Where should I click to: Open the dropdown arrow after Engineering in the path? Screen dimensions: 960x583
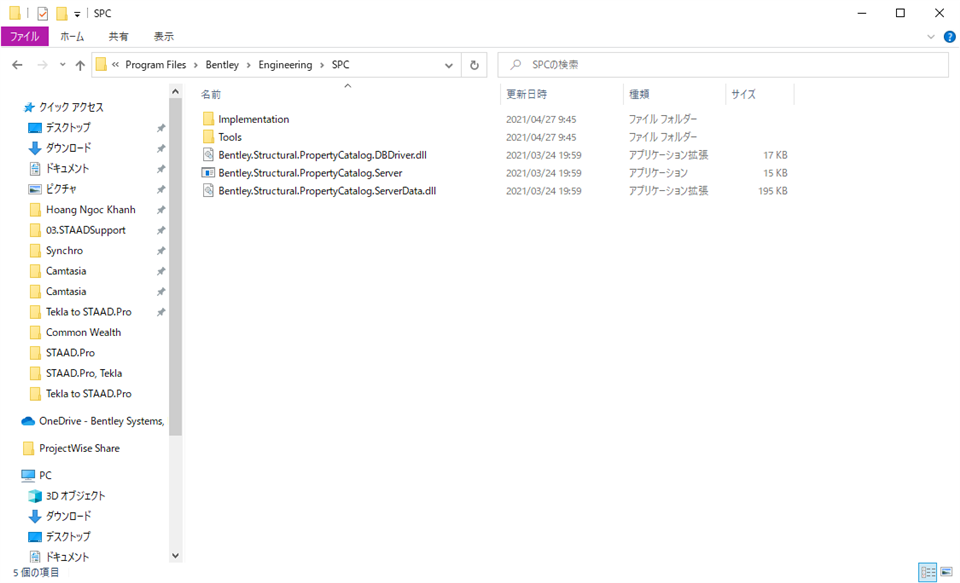click(x=322, y=65)
